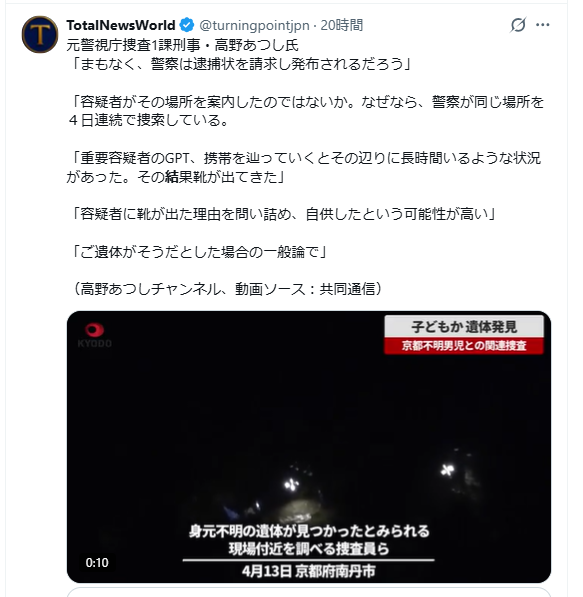Click the 高野あつしチャンネル source credit line

click(225, 289)
